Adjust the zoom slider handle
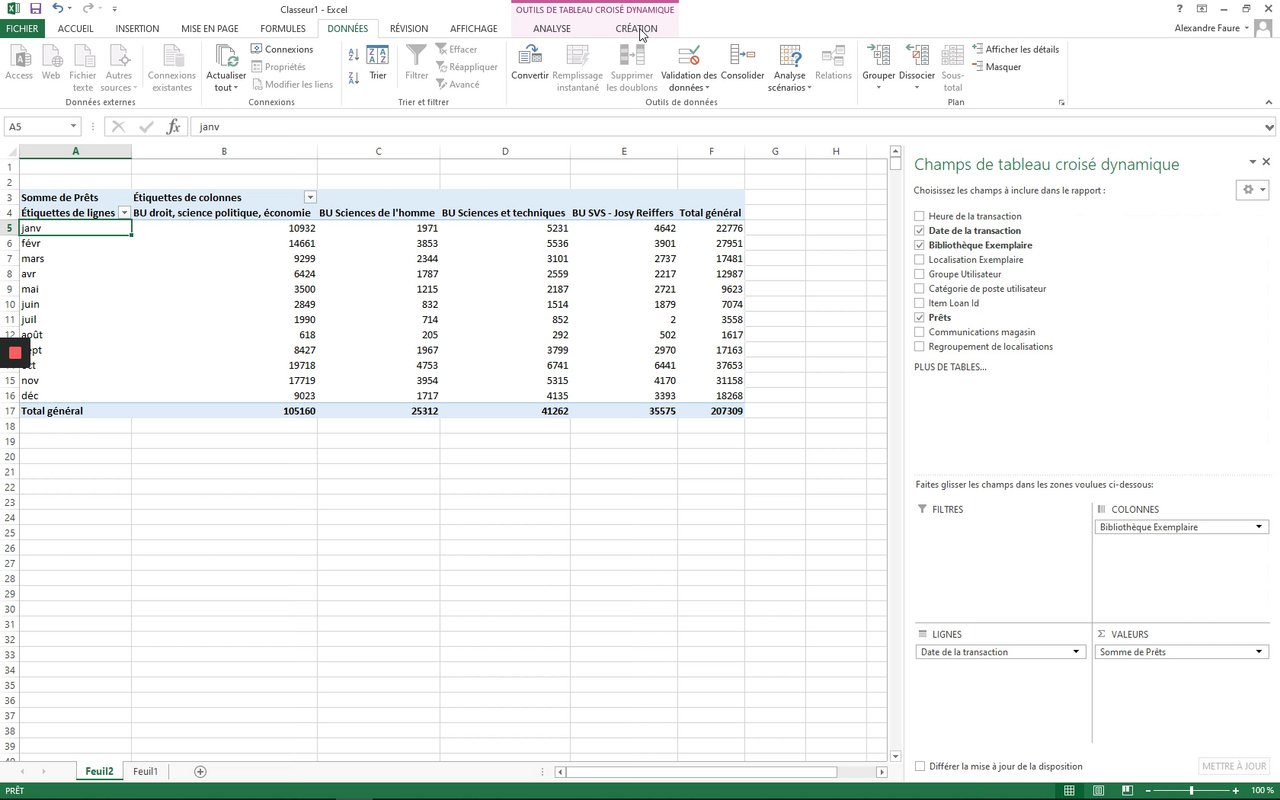Image resolution: width=1280 pixels, height=800 pixels. pos(1191,791)
